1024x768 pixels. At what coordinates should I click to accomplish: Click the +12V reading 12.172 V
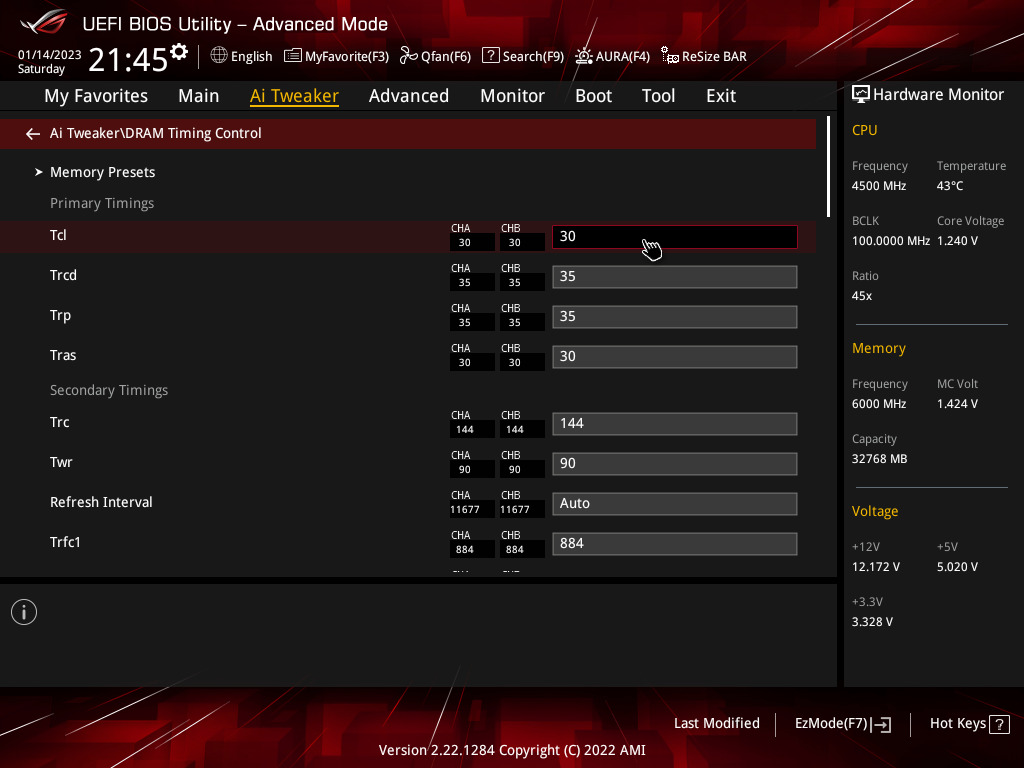pyautogui.click(x=876, y=567)
